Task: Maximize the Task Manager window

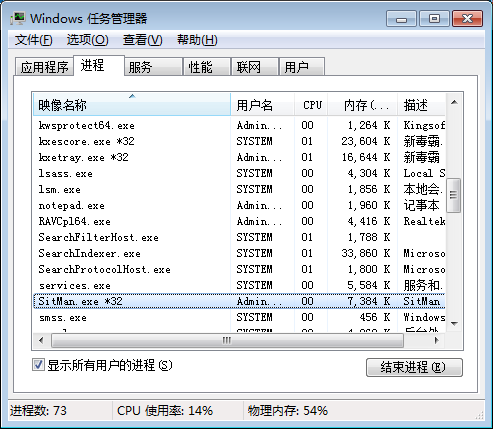Action: tap(434, 18)
